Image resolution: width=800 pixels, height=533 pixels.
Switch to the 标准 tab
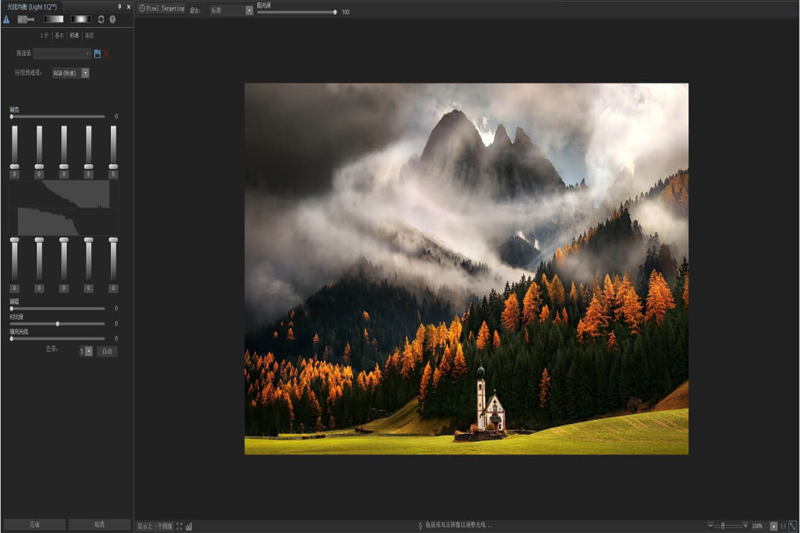click(x=74, y=35)
